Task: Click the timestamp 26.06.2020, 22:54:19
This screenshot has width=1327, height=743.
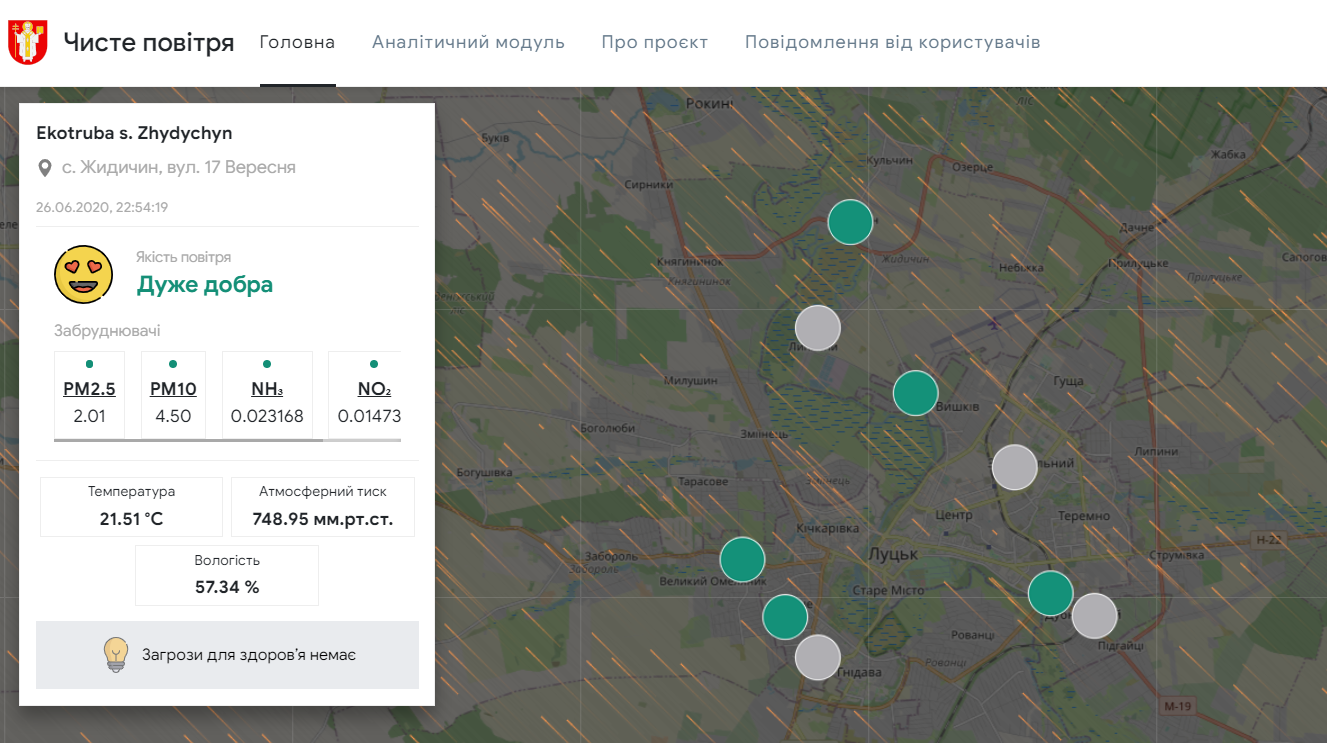Action: (101, 208)
